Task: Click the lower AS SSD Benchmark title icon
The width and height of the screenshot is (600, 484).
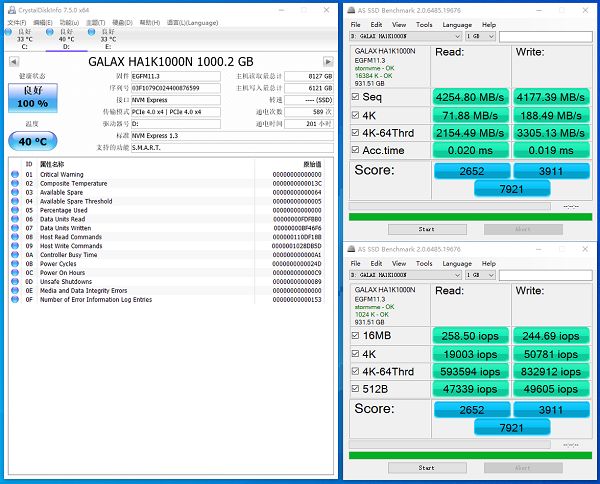Action: pyautogui.click(x=351, y=249)
